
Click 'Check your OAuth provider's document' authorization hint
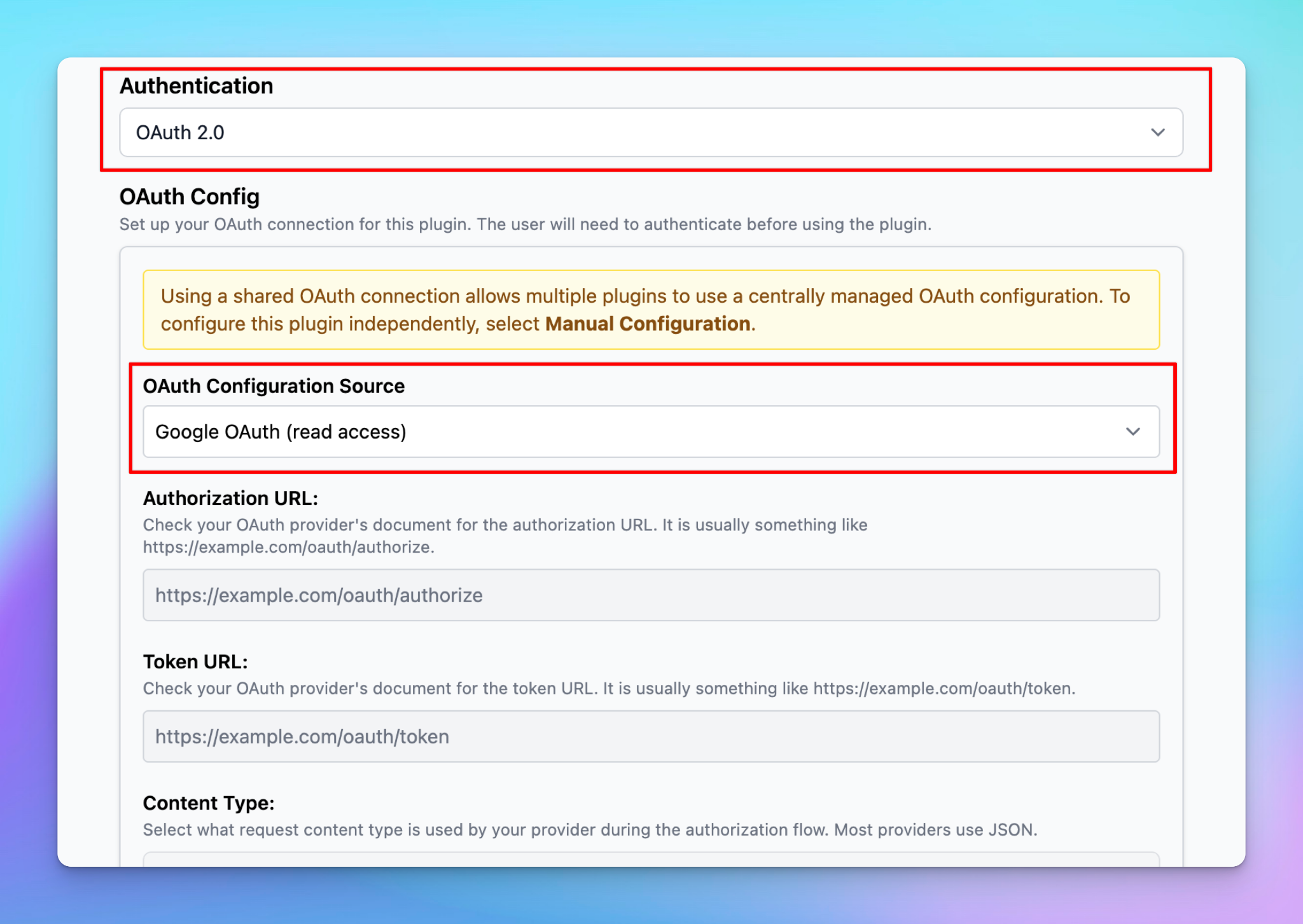pos(505,525)
